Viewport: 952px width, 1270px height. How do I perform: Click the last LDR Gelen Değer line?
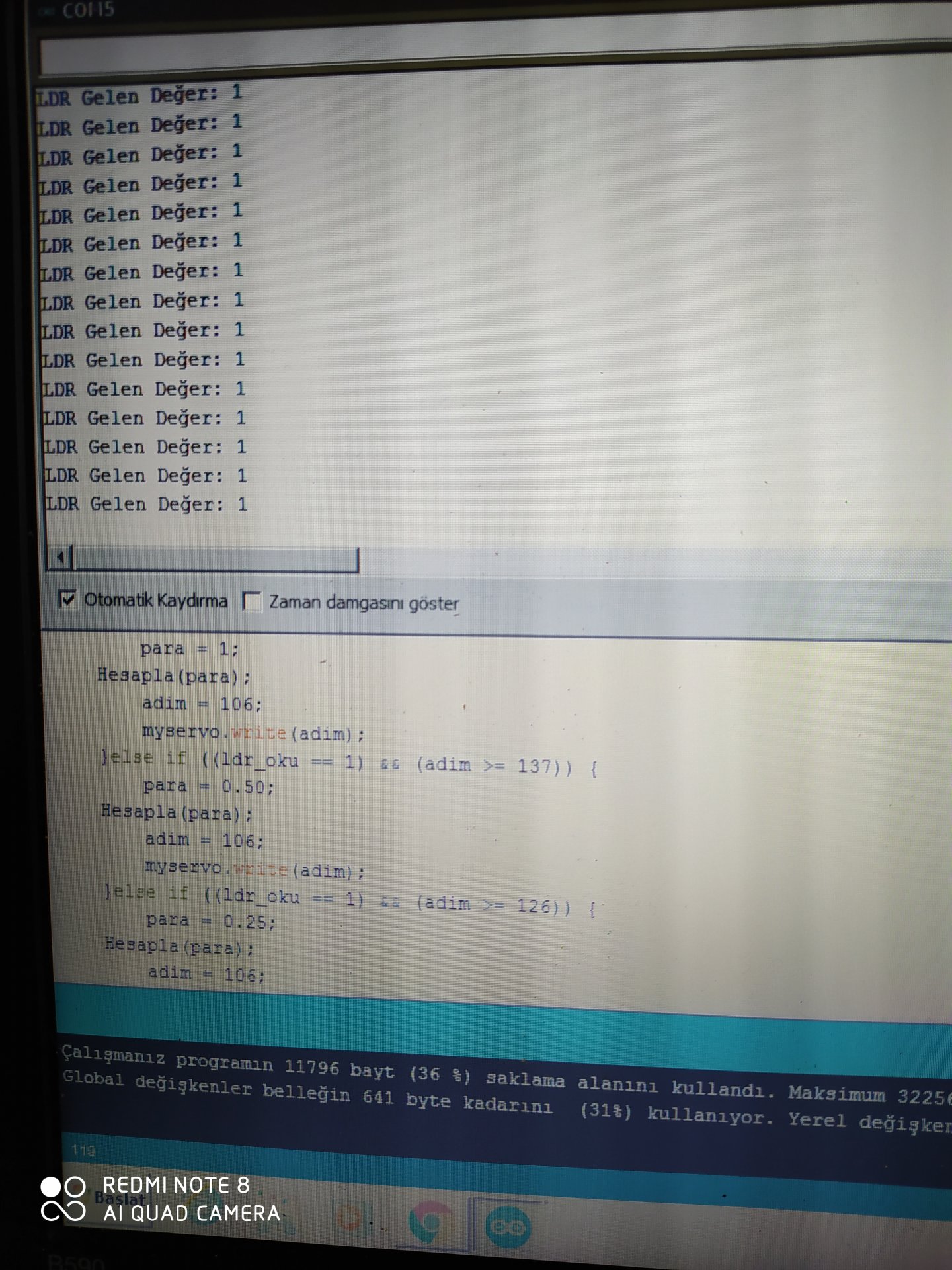(x=146, y=504)
